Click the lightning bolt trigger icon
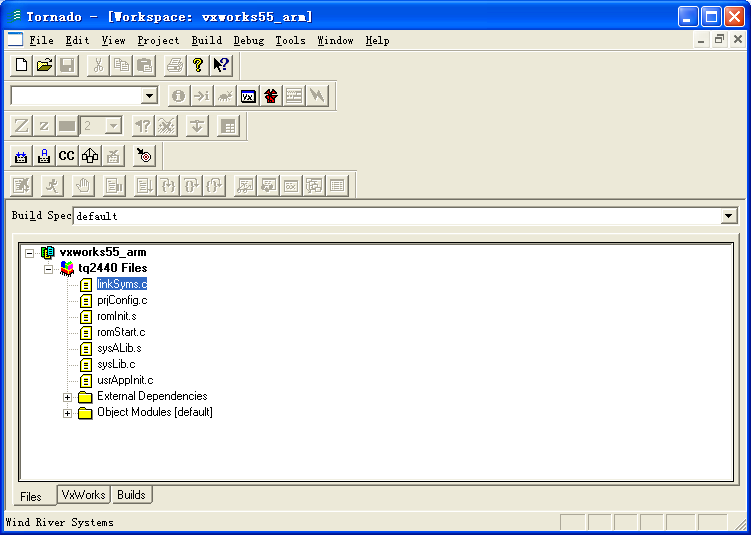This screenshot has width=751, height=535. click(x=317, y=96)
